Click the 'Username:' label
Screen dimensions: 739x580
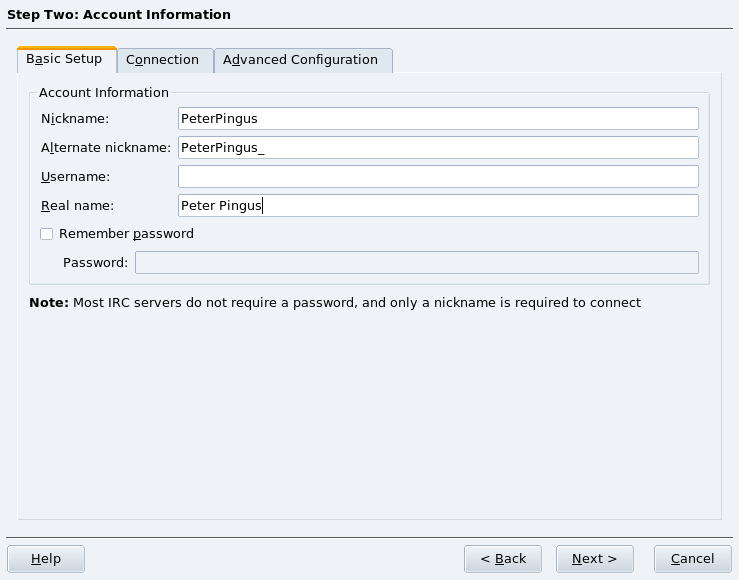(x=75, y=177)
